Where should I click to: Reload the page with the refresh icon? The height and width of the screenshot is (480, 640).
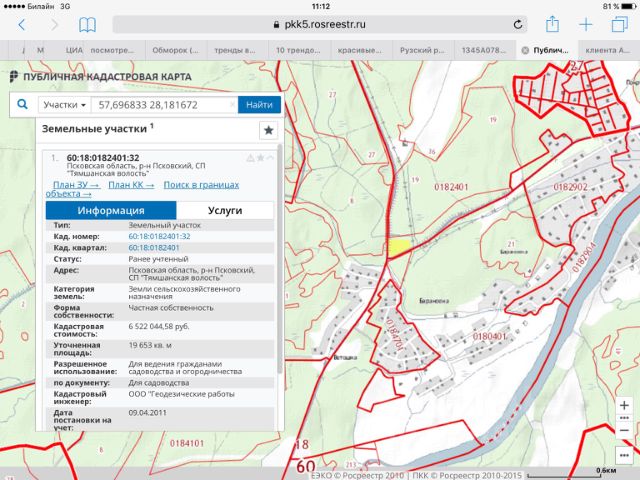click(518, 24)
